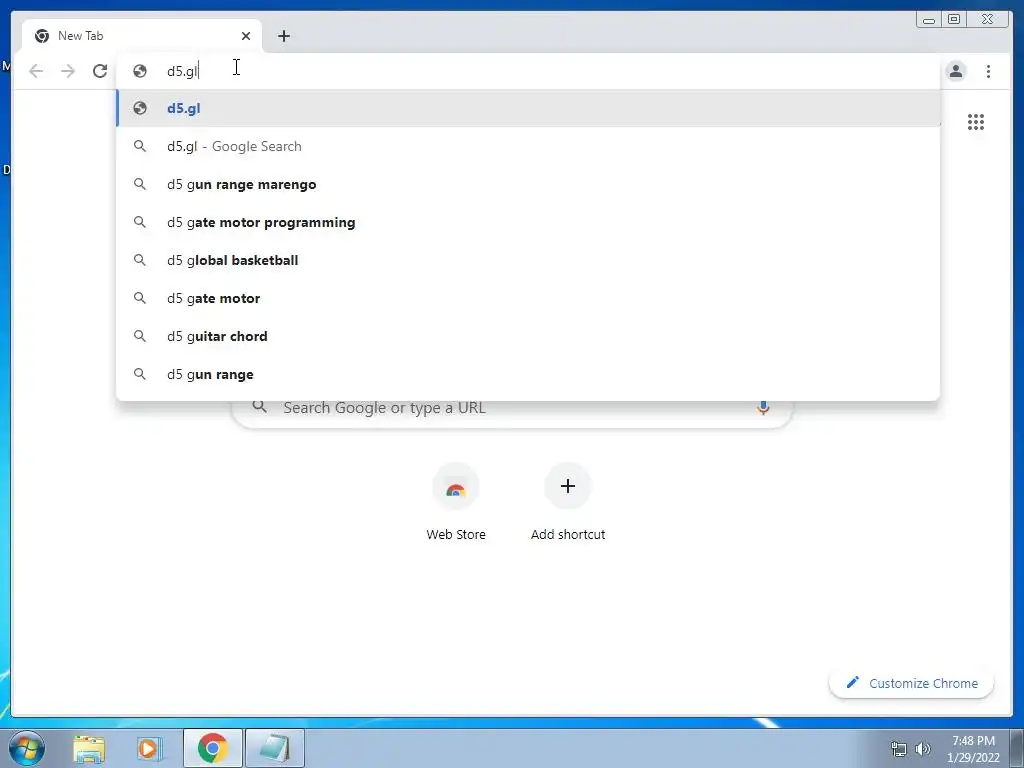Open the Chrome three-dot menu
The height and width of the screenshot is (768, 1024).
tap(988, 71)
